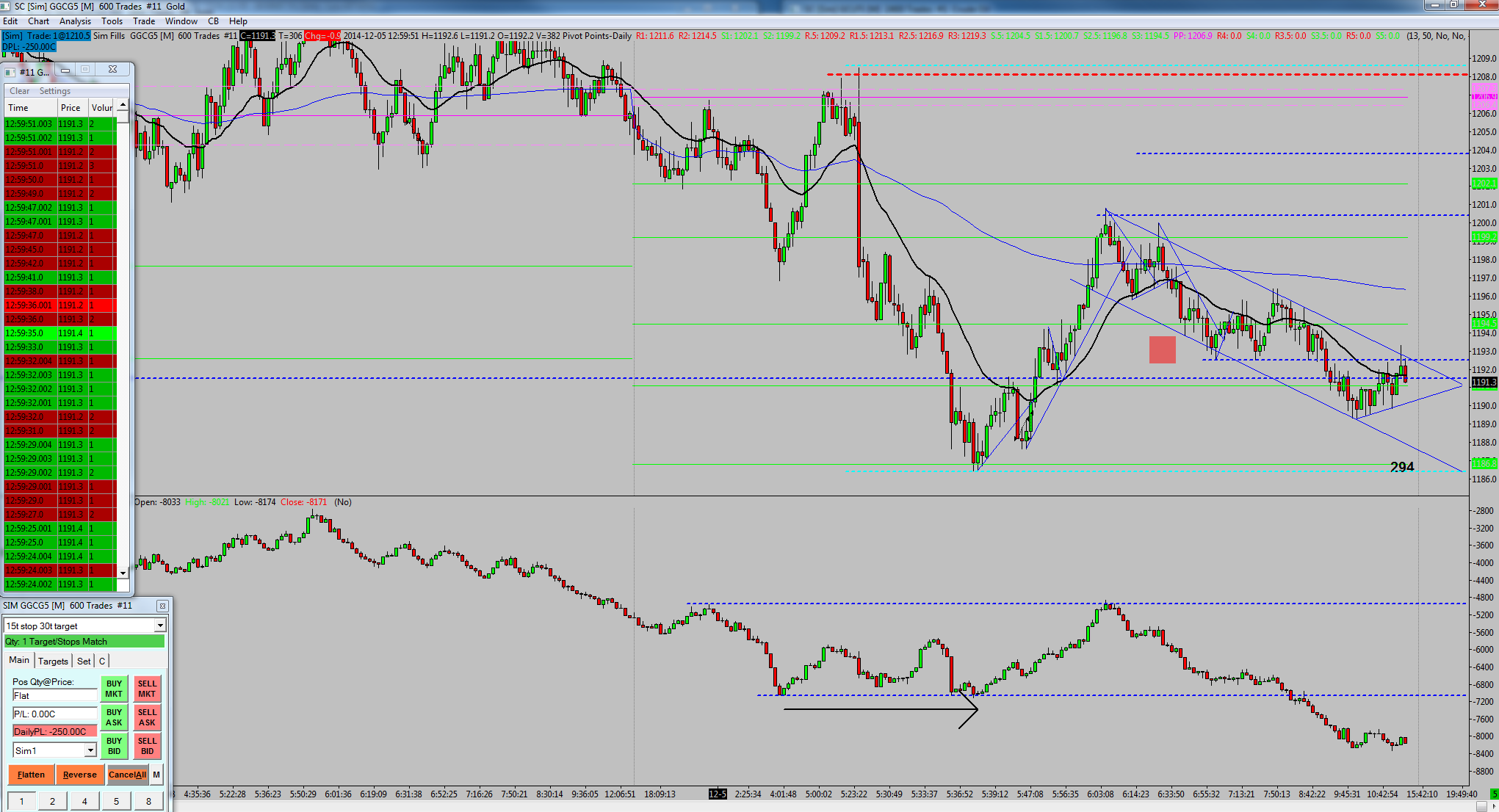This screenshot has height=812, width=1499.
Task: Click the time and sales scrollbar up arrow
Action: click(x=123, y=105)
